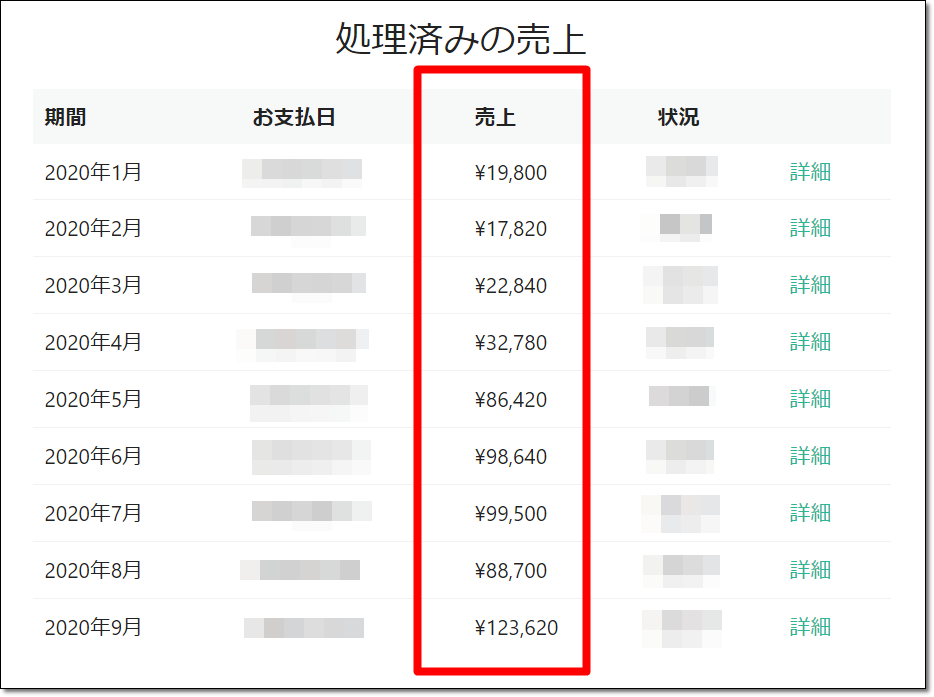
Task: Open 詳細 link for 2020年7月
Action: coord(810,513)
